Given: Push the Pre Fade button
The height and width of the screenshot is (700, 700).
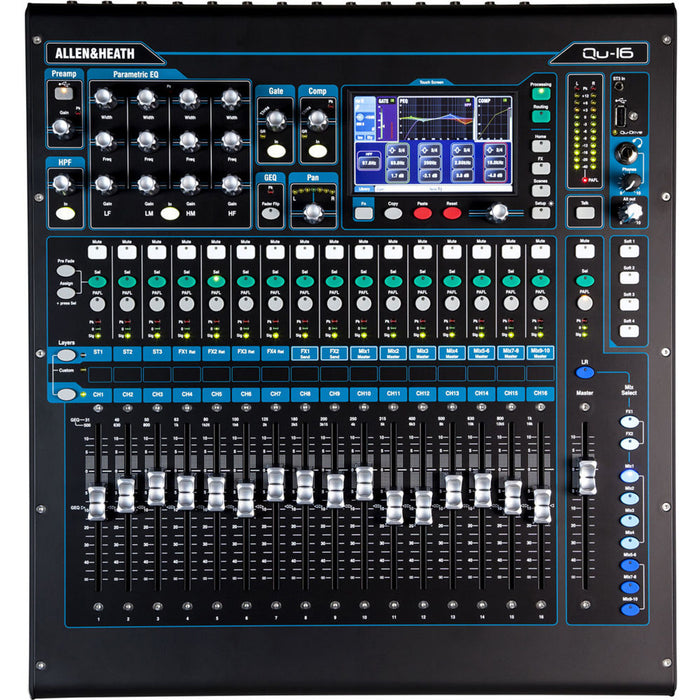Looking at the screenshot, I should (66, 271).
